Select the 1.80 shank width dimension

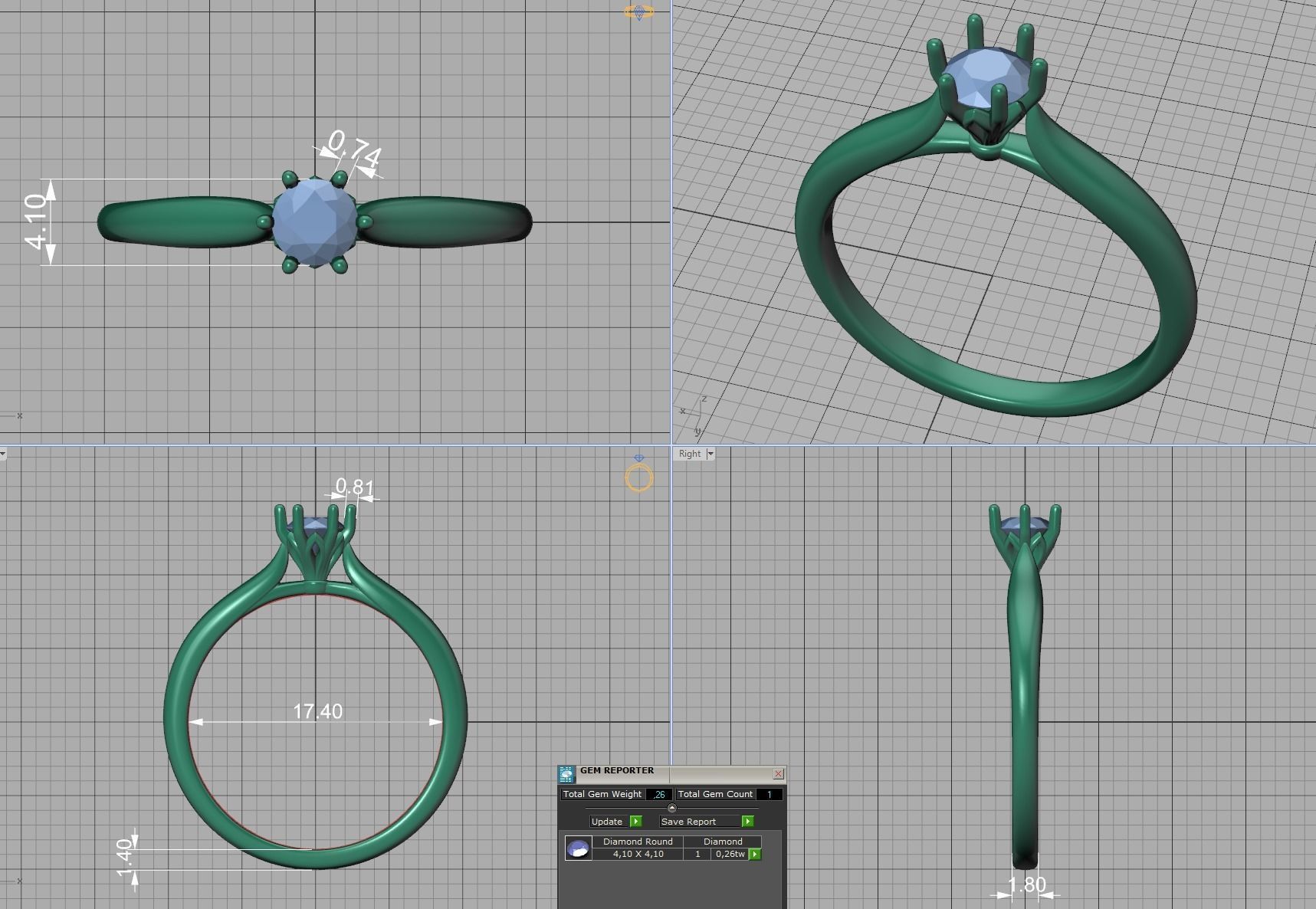point(1026,885)
